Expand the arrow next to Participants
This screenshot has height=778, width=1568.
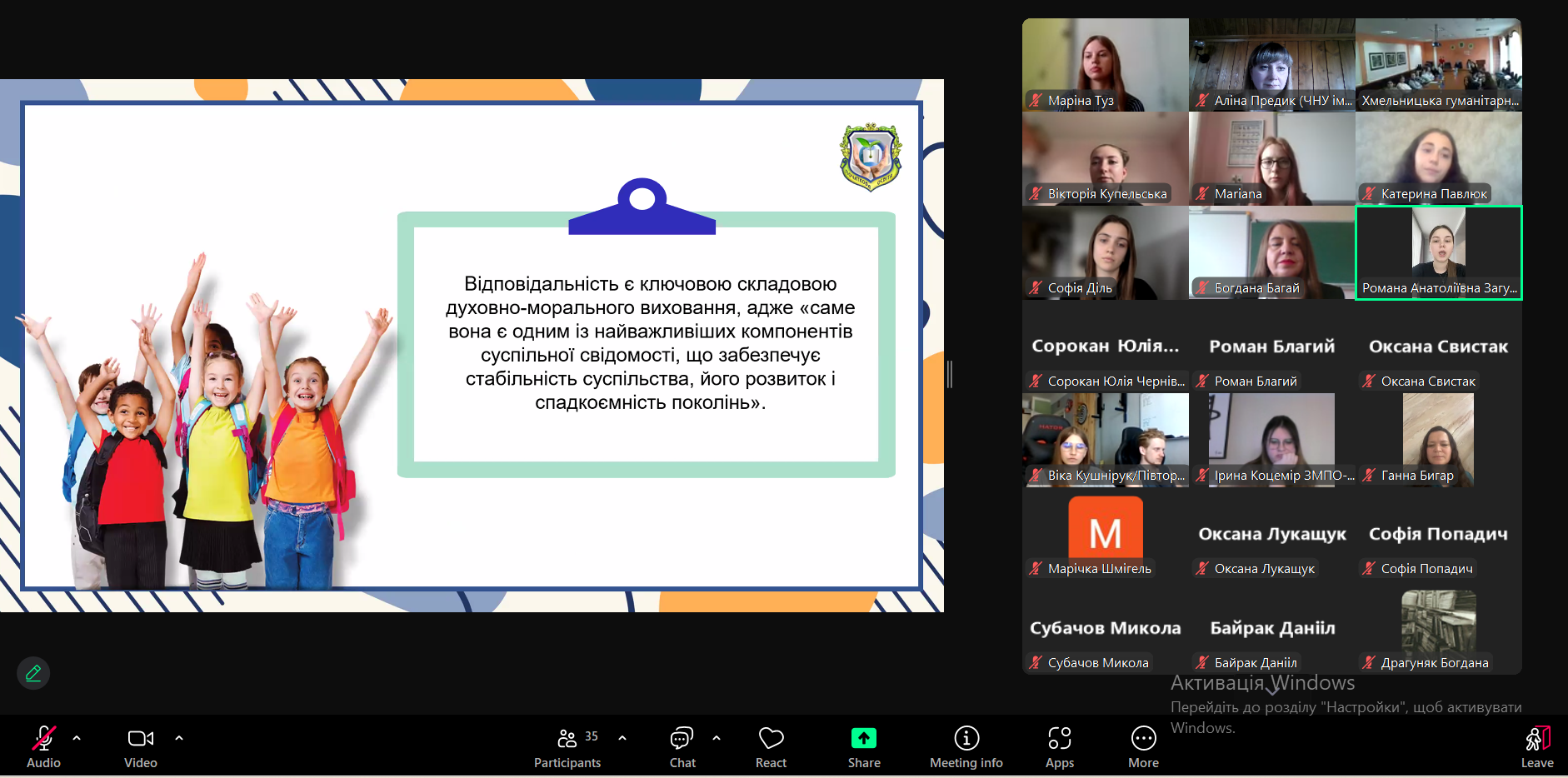[x=622, y=738]
